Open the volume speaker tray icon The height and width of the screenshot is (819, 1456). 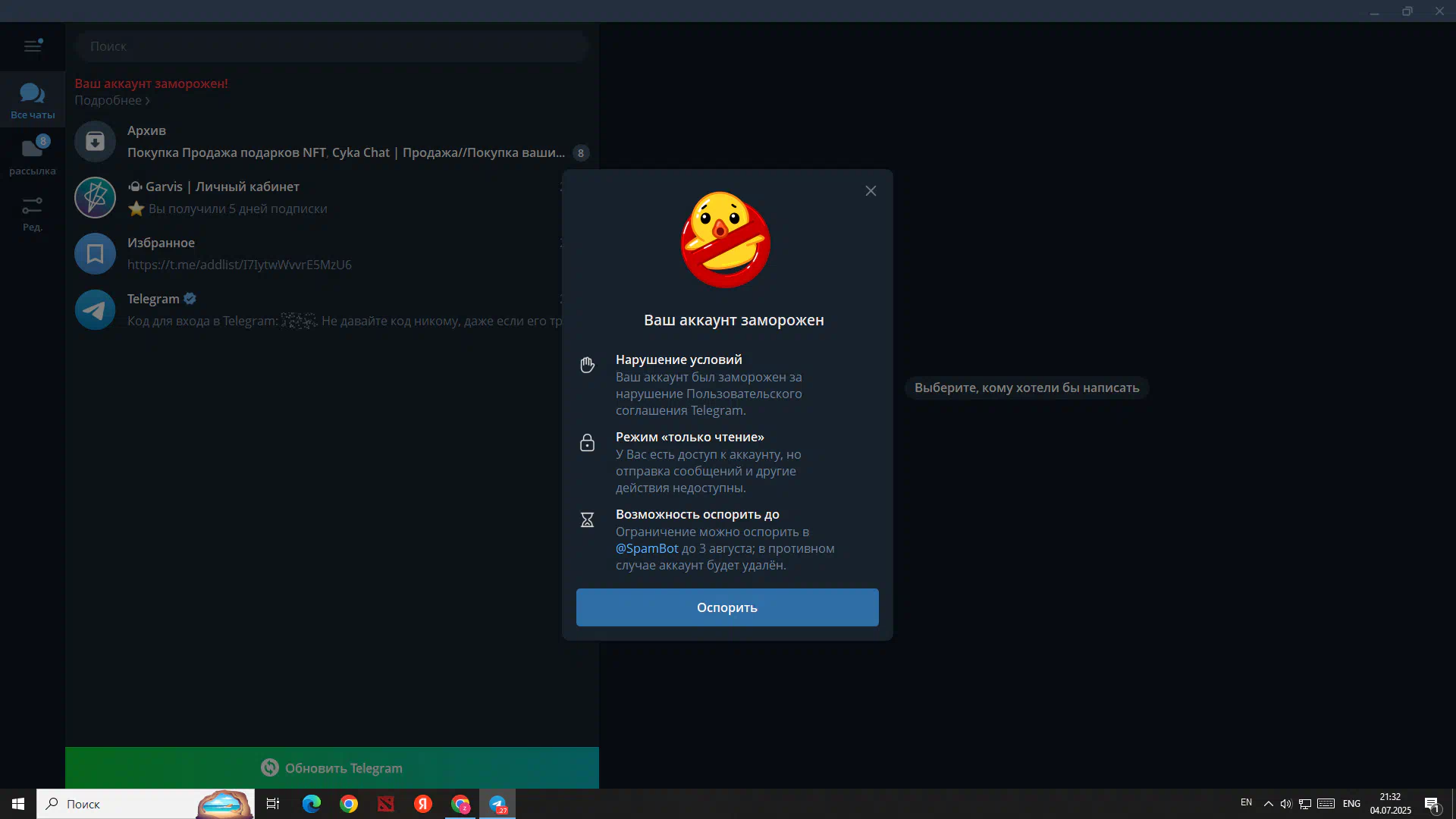click(1286, 804)
